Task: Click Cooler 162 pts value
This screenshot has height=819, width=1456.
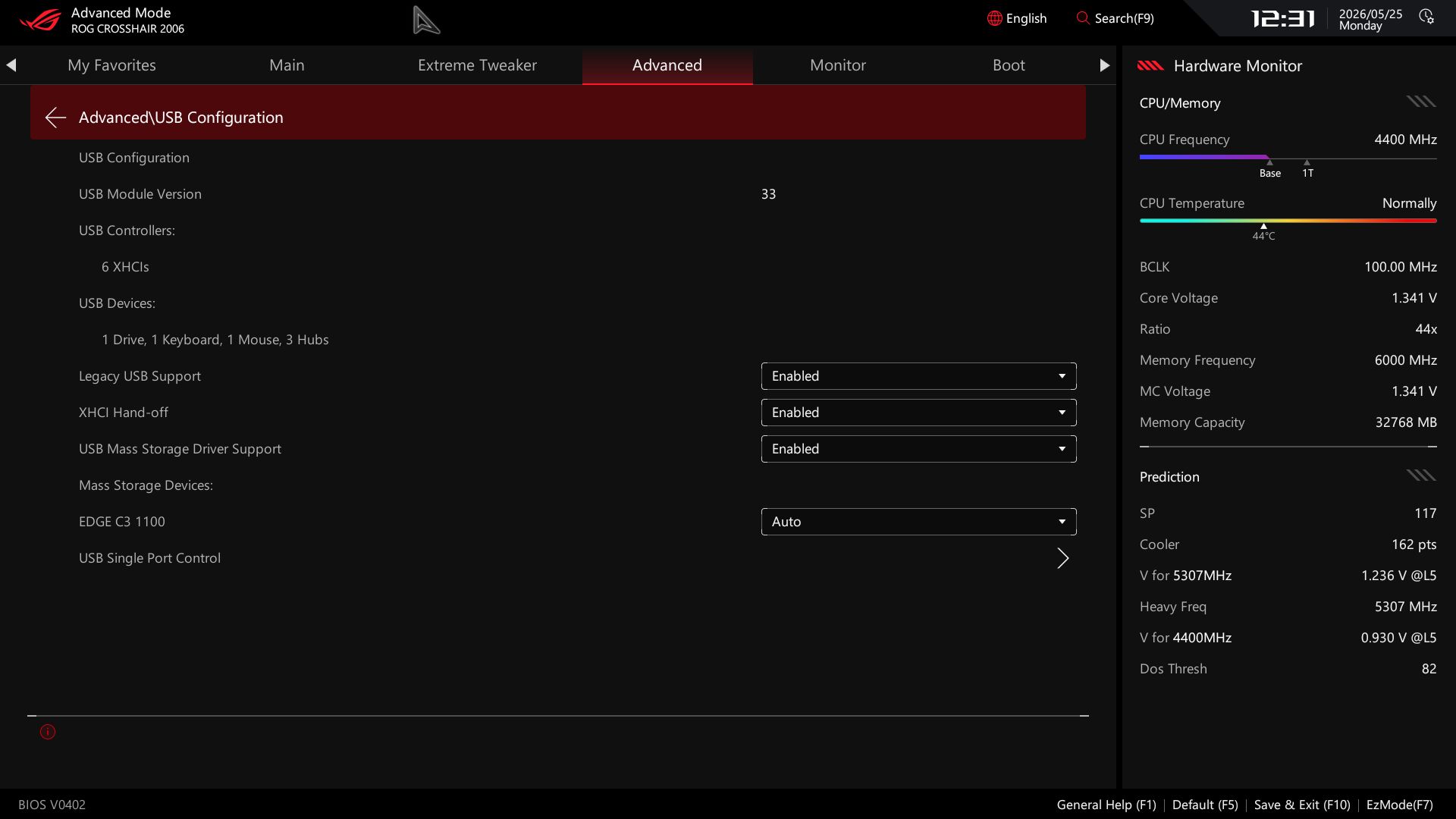Action: (x=1414, y=544)
